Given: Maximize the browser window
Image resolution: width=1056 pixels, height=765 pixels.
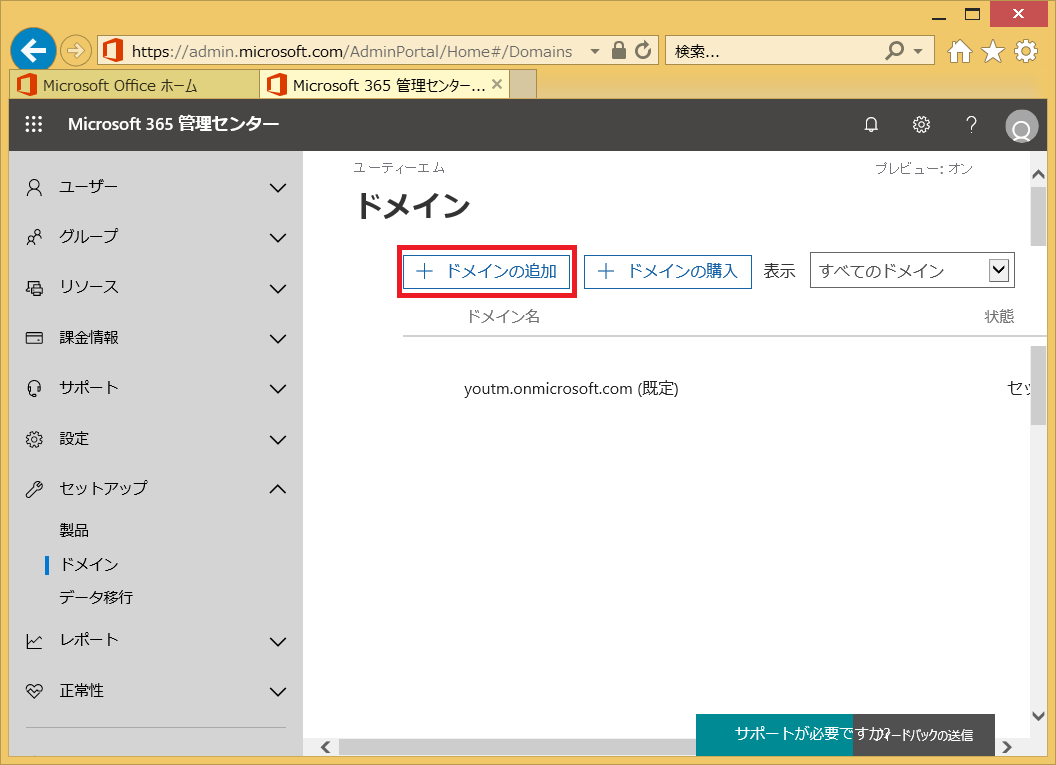Looking at the screenshot, I should point(972,14).
